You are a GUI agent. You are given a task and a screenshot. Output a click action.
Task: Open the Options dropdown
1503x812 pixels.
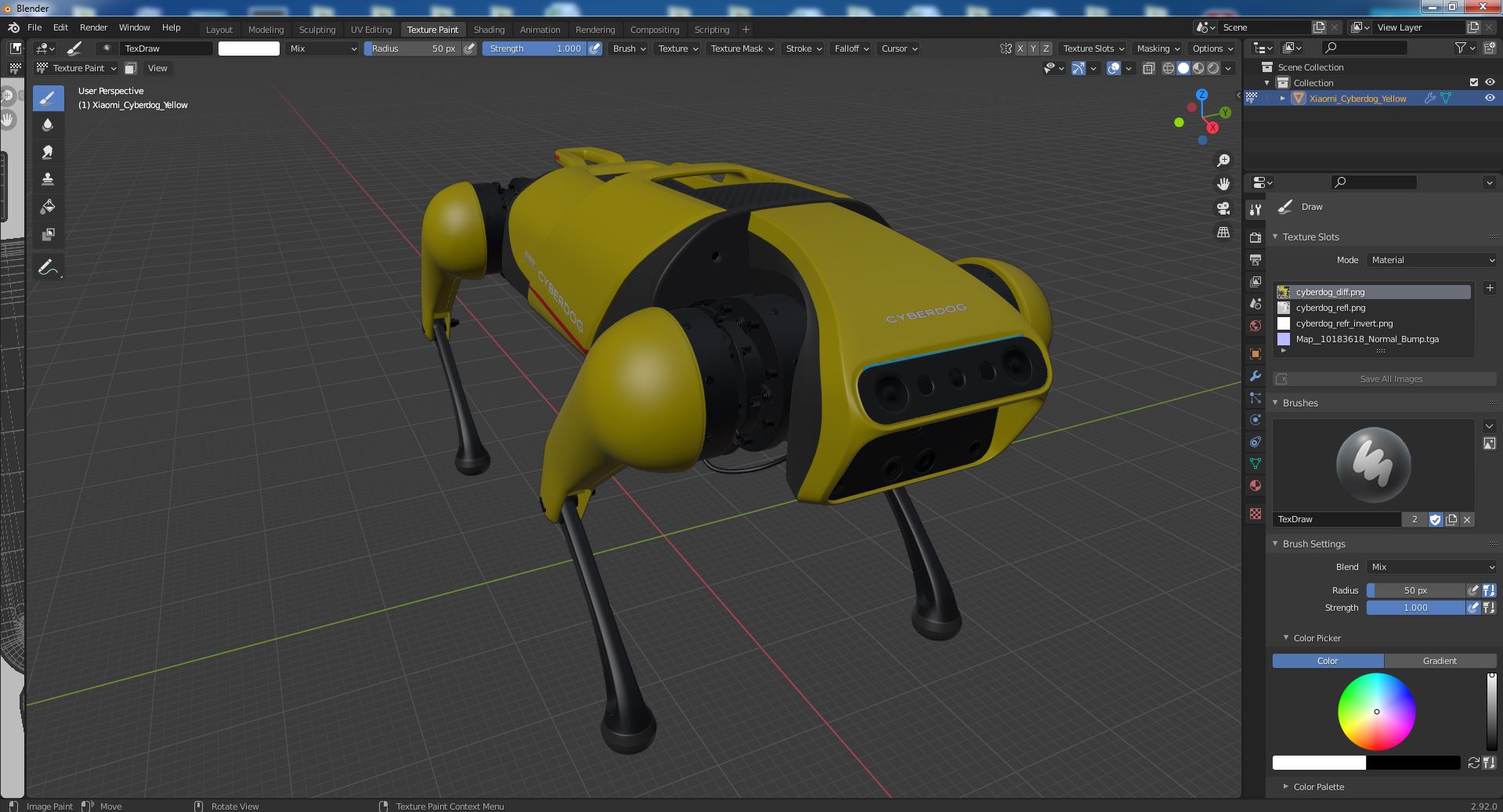click(1212, 49)
